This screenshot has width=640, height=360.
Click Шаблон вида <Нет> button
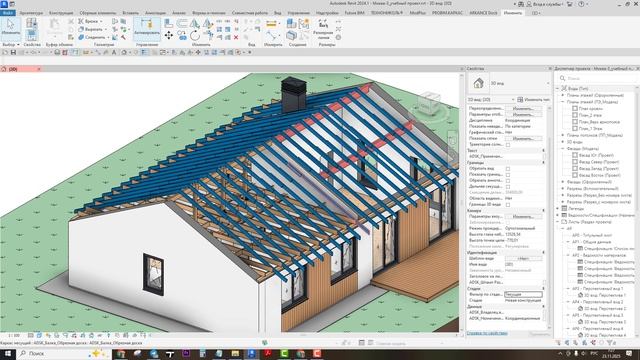point(523,258)
